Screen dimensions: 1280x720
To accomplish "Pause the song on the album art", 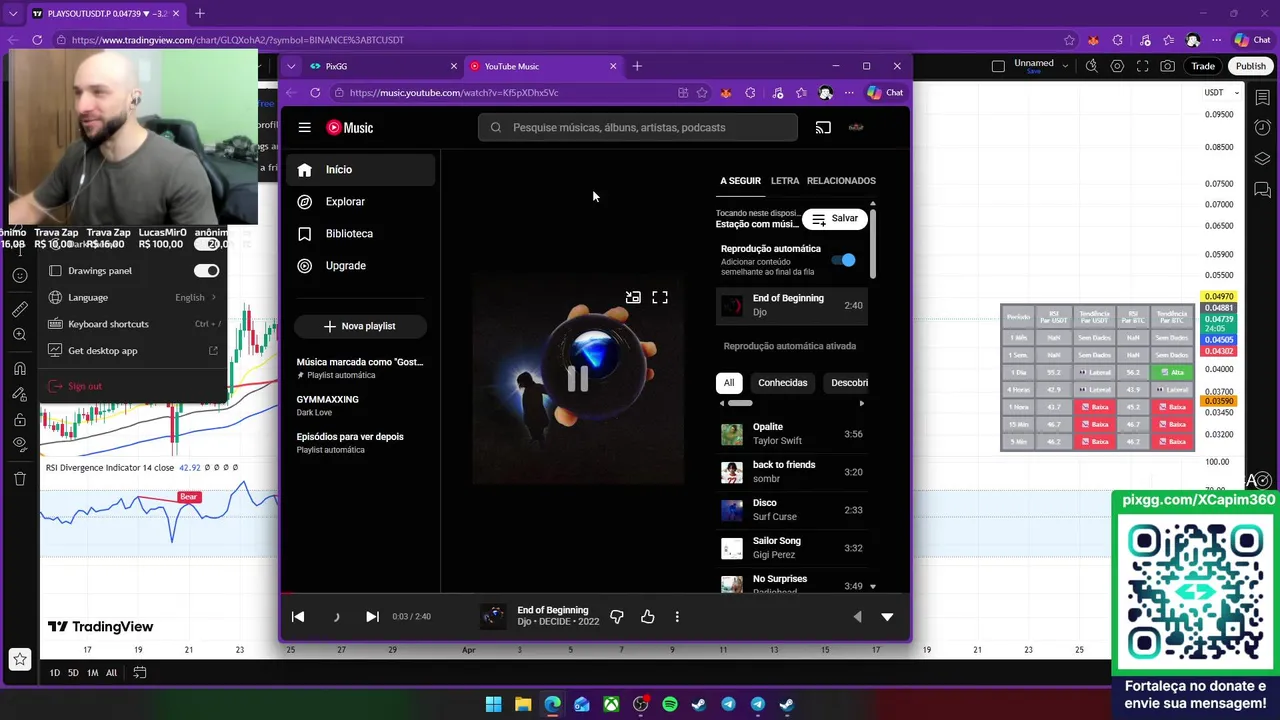I will click(578, 378).
